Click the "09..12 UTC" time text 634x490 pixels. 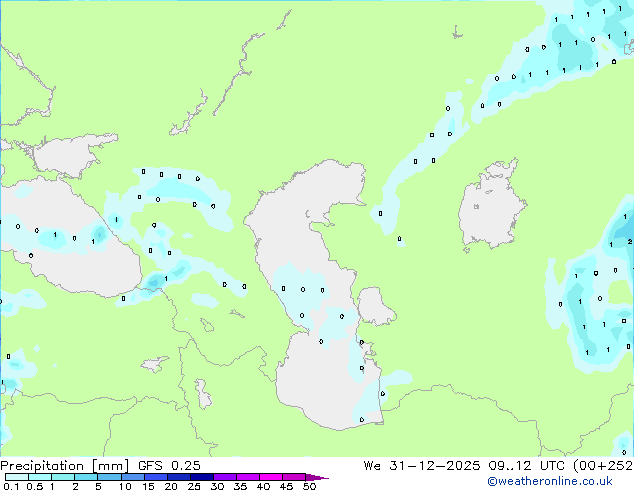pyautogui.click(x=526, y=466)
